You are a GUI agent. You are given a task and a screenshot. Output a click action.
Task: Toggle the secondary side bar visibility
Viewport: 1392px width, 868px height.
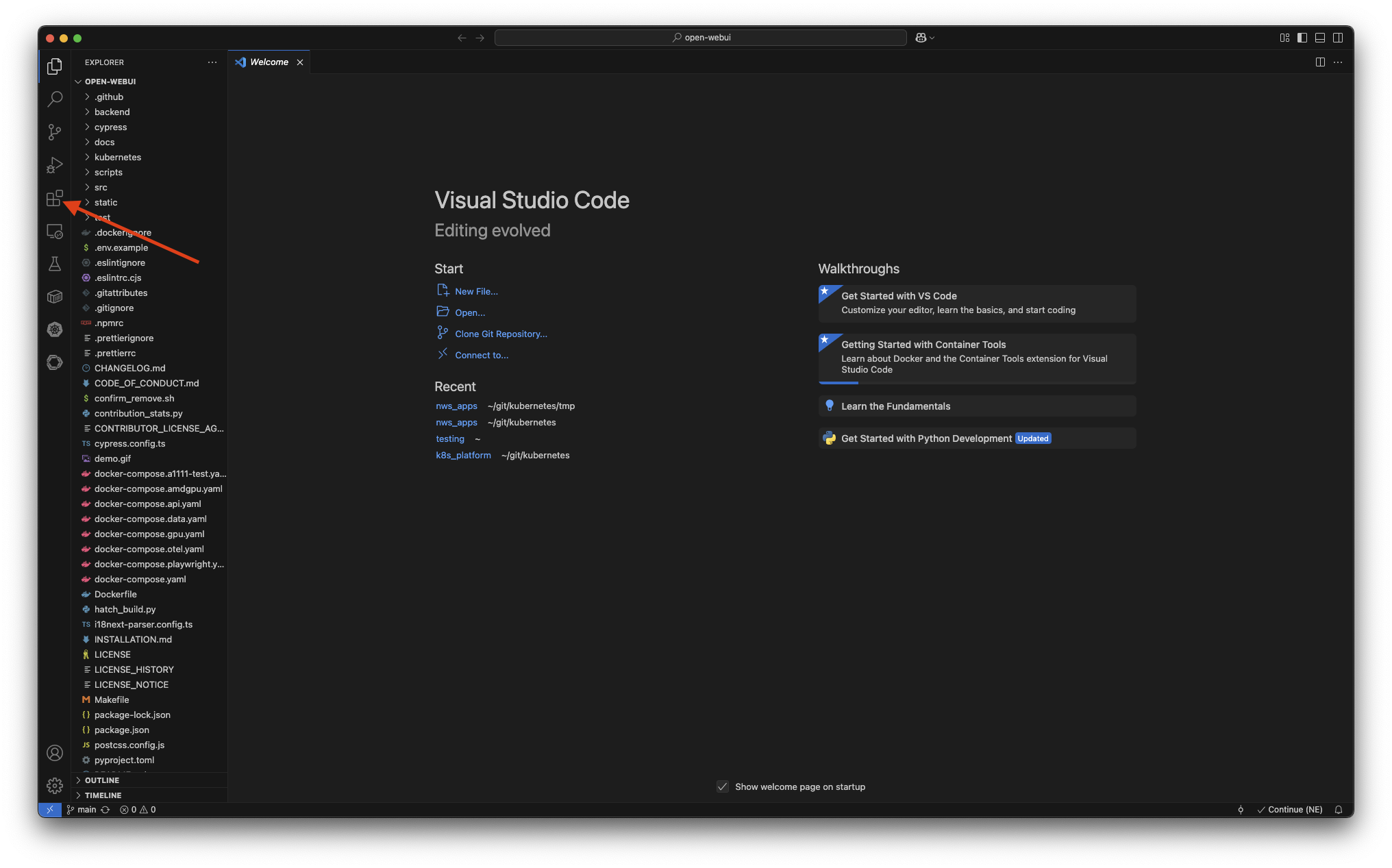[x=1338, y=38]
